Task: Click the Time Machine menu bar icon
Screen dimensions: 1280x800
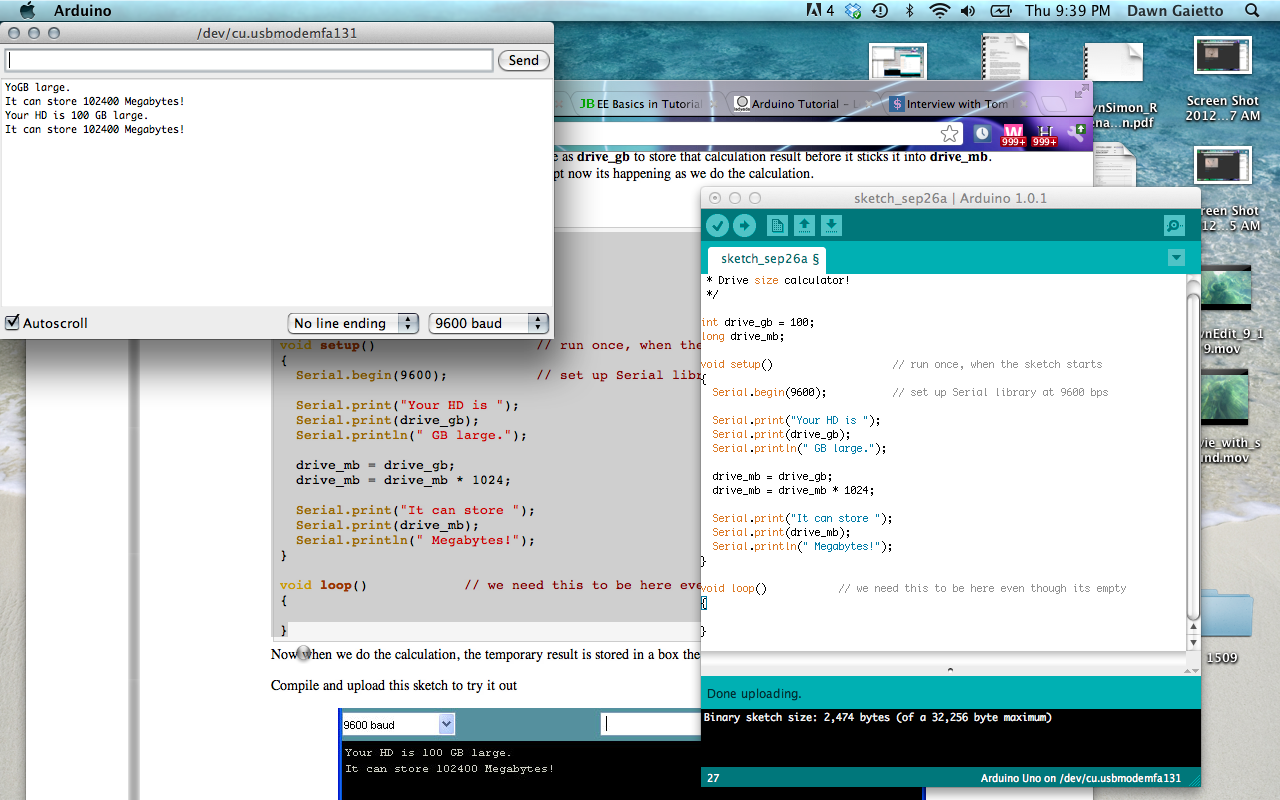Action: click(880, 11)
